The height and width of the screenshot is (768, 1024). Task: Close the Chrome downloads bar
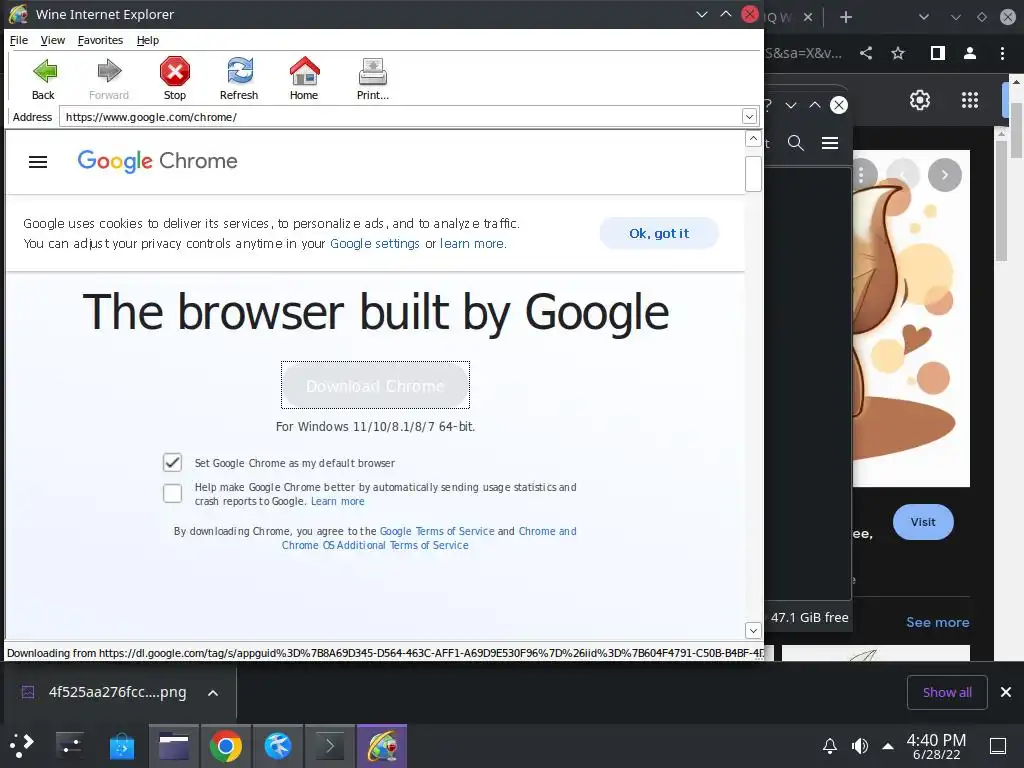point(1006,692)
